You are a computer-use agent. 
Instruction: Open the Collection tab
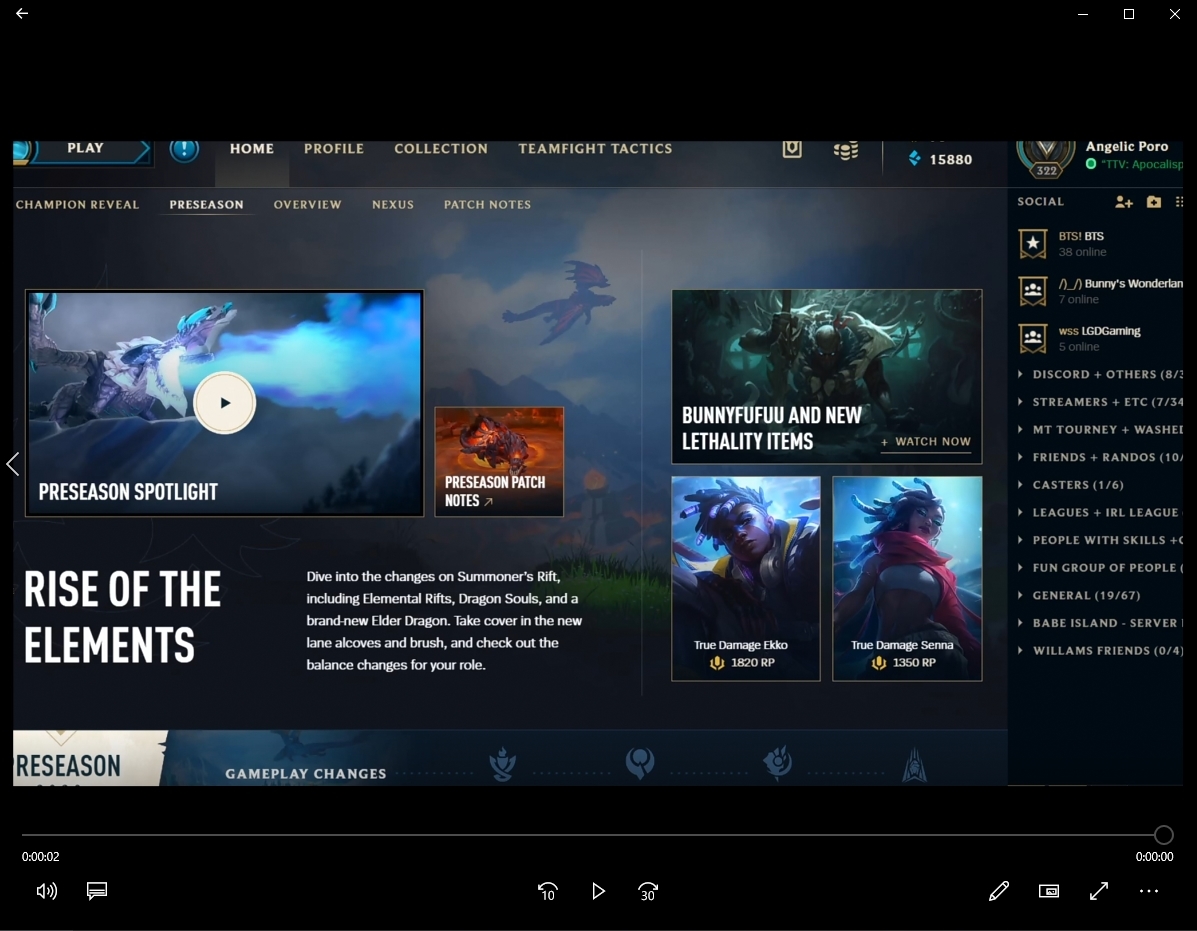tap(440, 149)
